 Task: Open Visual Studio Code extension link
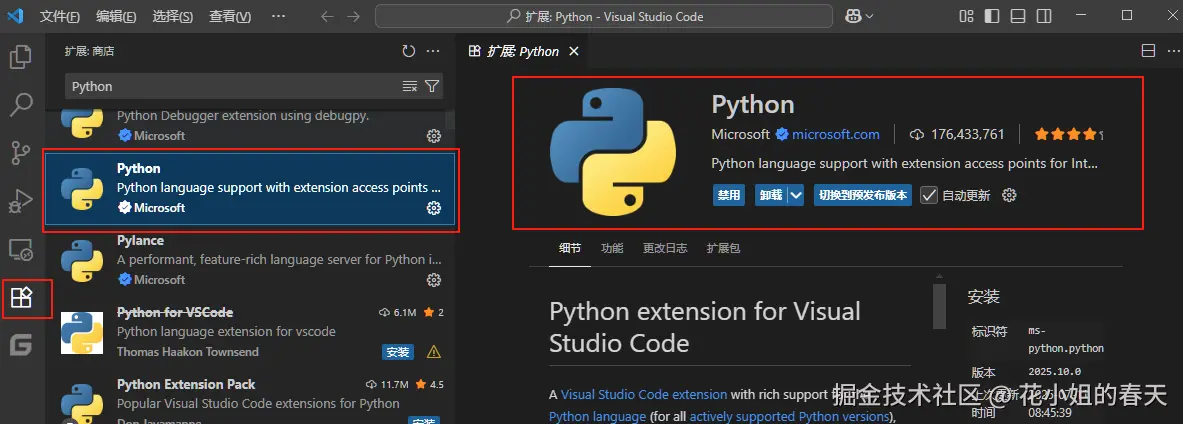tap(644, 395)
